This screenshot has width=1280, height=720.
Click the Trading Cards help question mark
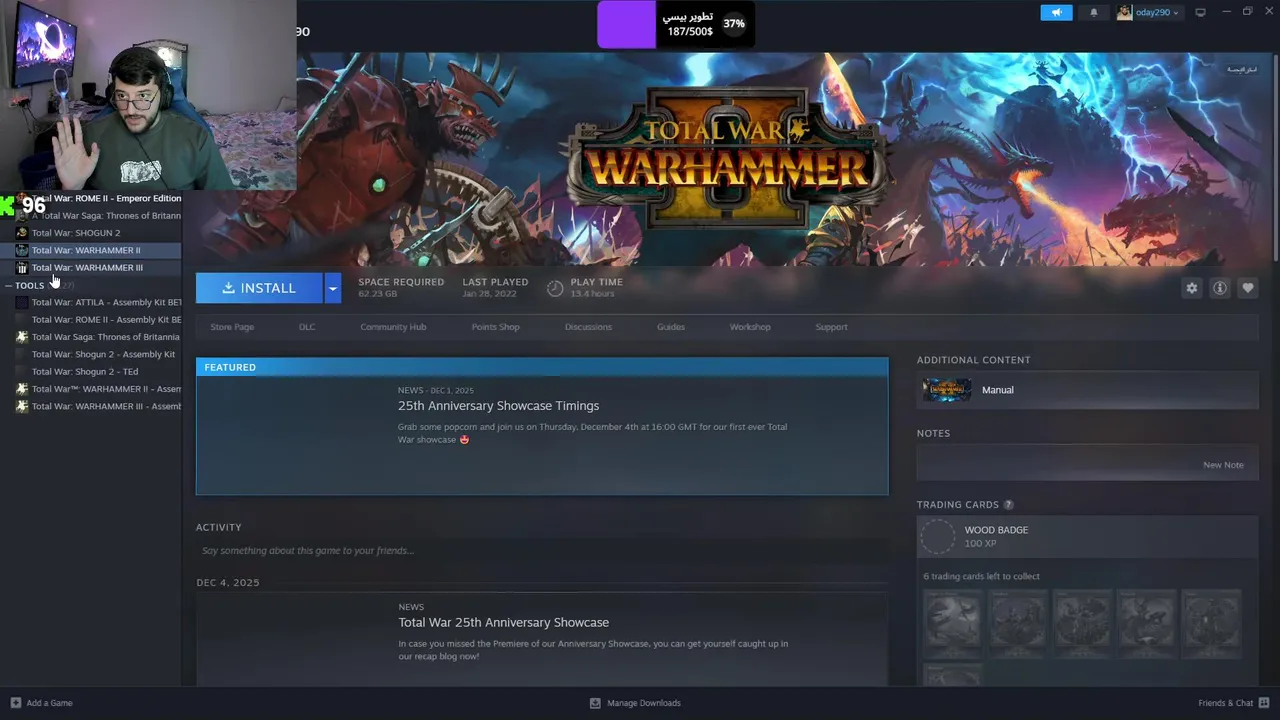[1008, 505]
